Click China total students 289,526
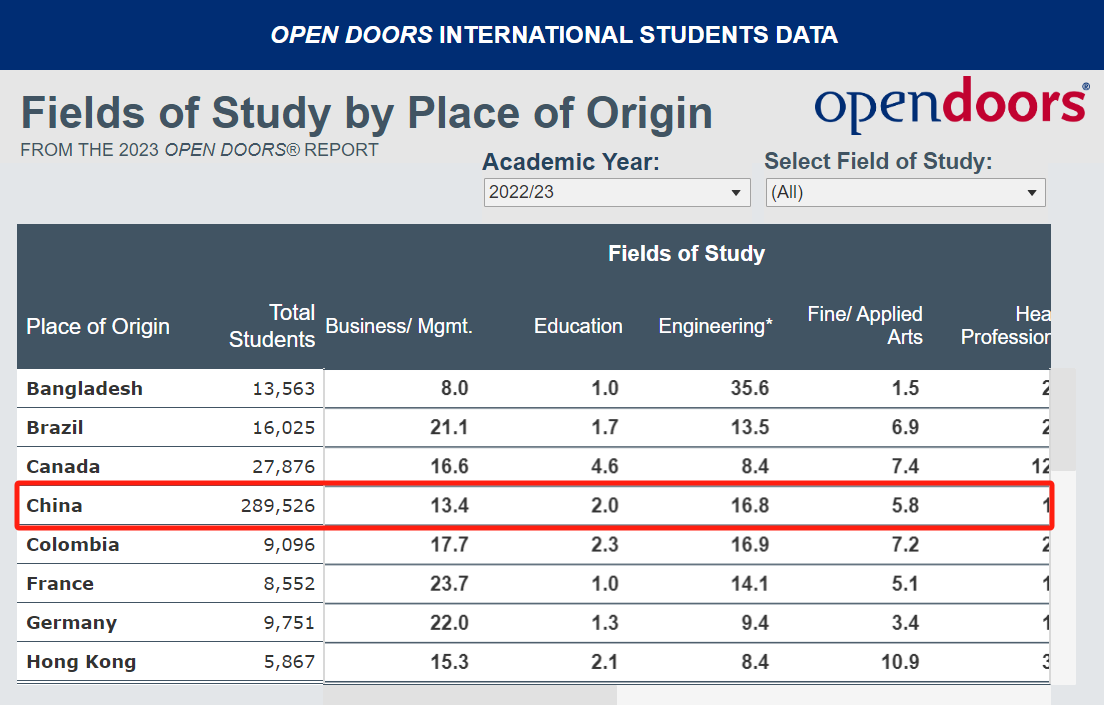This screenshot has width=1104, height=705. [x=277, y=506]
